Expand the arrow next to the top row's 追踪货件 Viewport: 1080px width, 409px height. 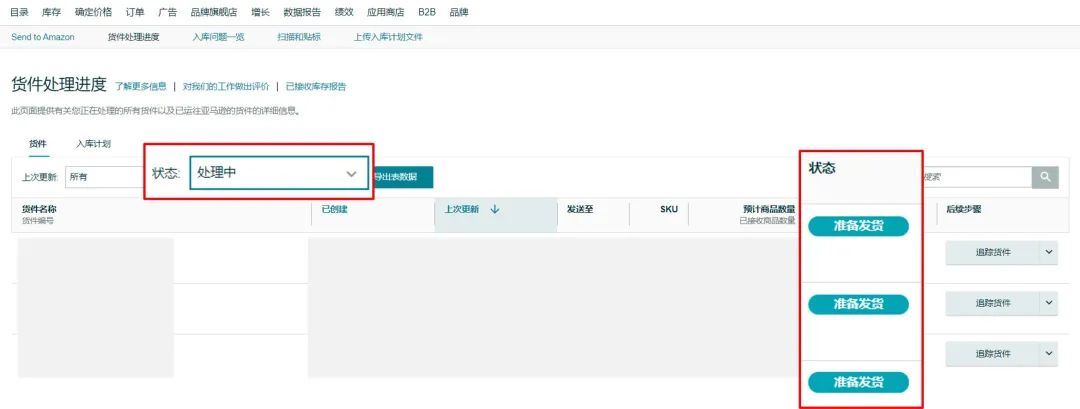pos(1048,253)
